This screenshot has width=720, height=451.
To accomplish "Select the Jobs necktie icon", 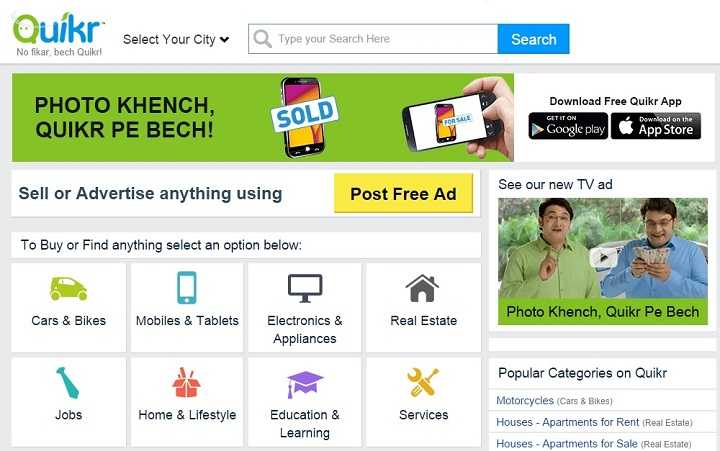I will [68, 383].
